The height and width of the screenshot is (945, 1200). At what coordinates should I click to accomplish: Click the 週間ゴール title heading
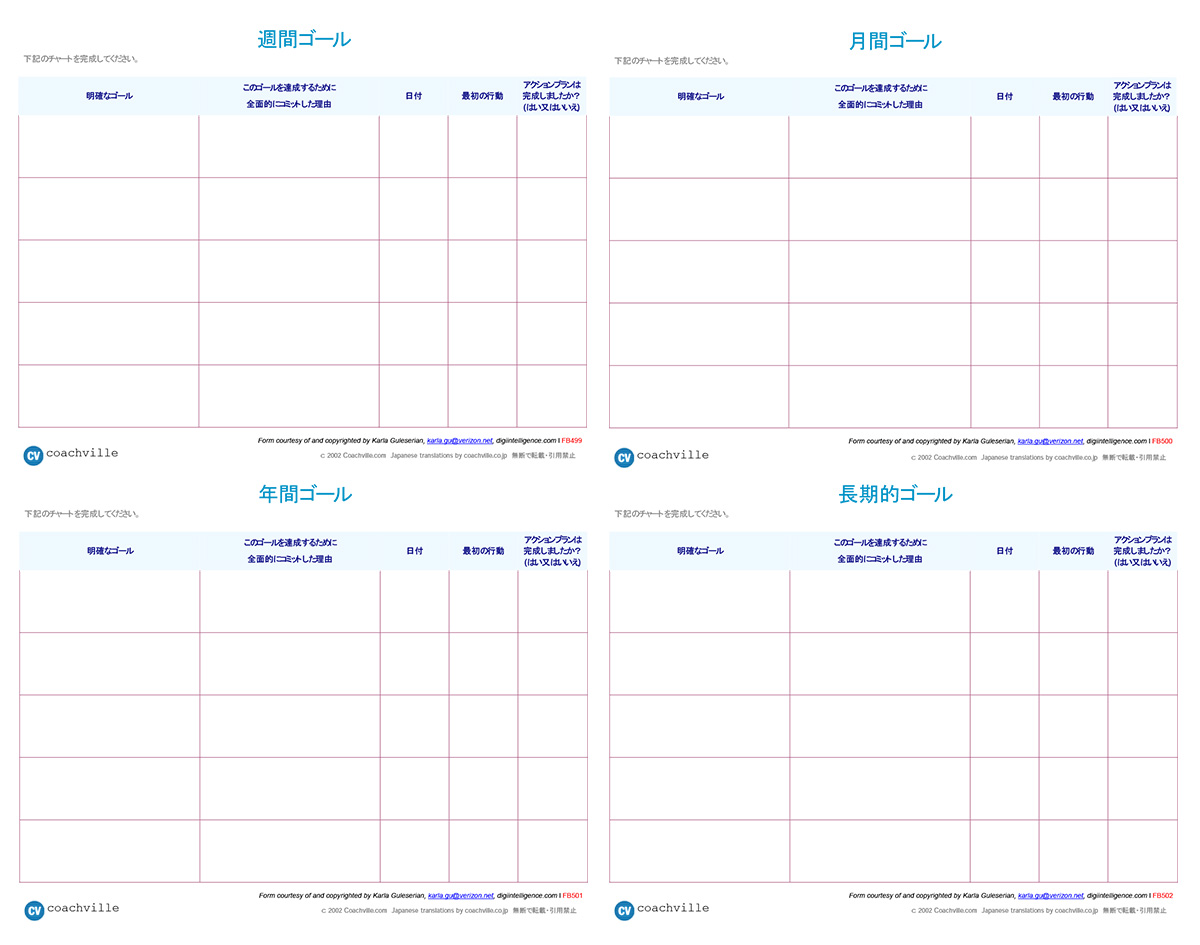(304, 40)
